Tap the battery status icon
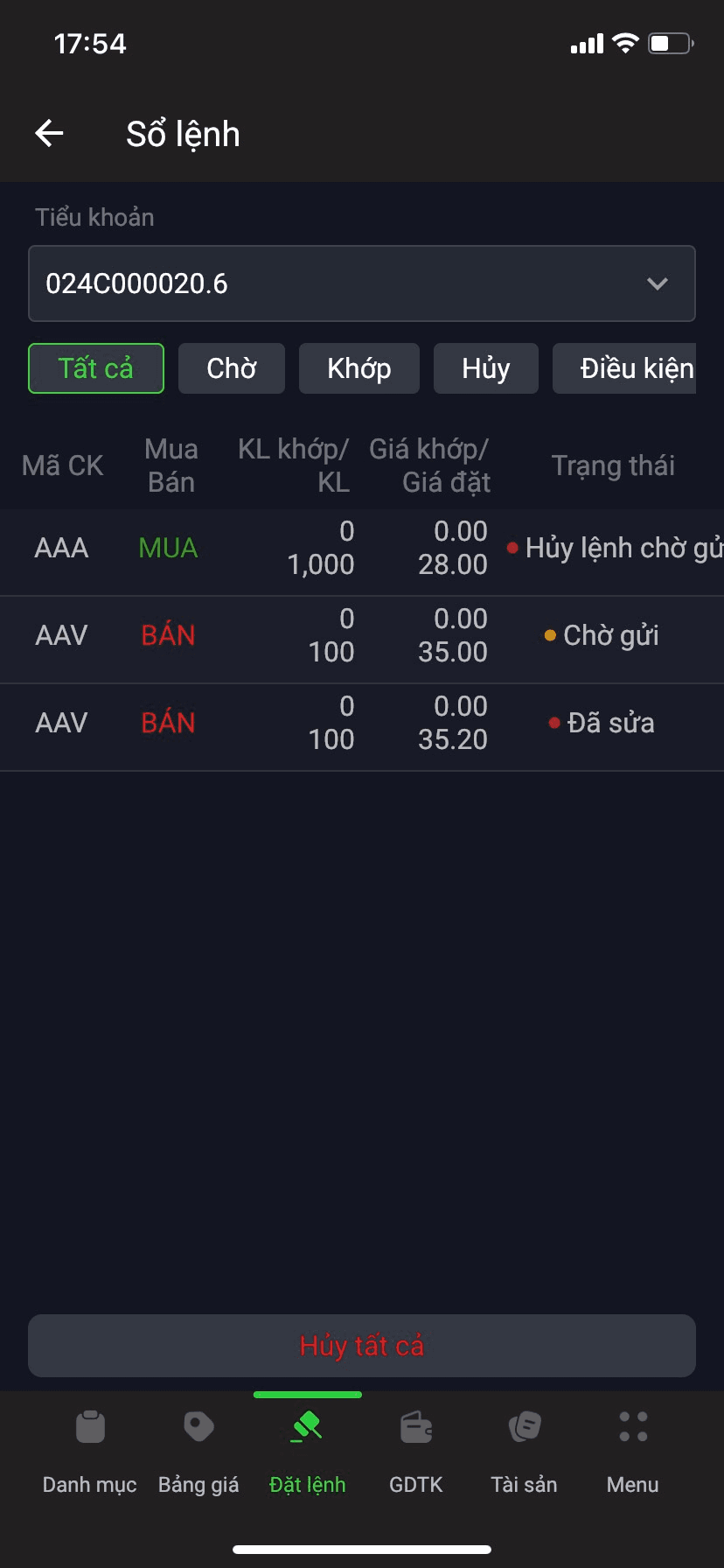724x1568 pixels. [671, 43]
